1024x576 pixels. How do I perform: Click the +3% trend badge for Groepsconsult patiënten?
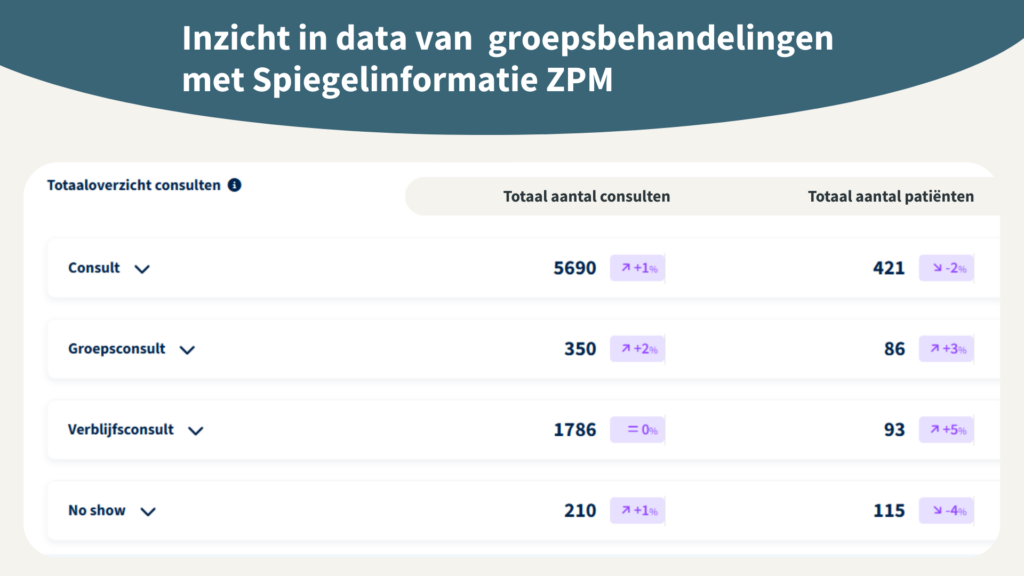(946, 349)
